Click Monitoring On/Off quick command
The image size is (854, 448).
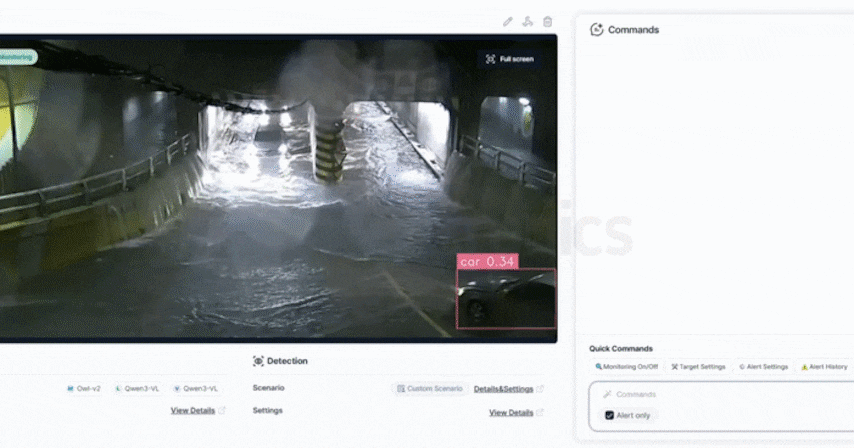point(626,367)
